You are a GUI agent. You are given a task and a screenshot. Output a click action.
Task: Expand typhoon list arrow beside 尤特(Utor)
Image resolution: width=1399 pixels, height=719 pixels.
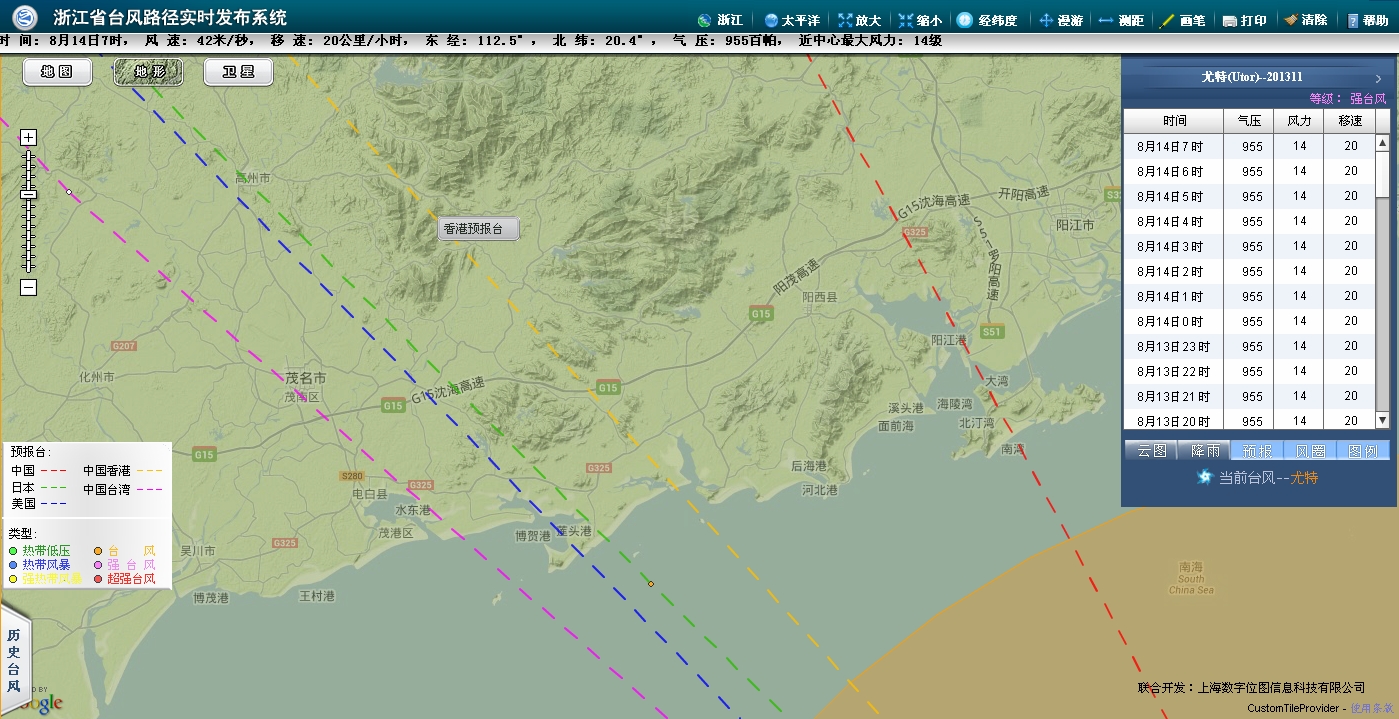pyautogui.click(x=1378, y=78)
